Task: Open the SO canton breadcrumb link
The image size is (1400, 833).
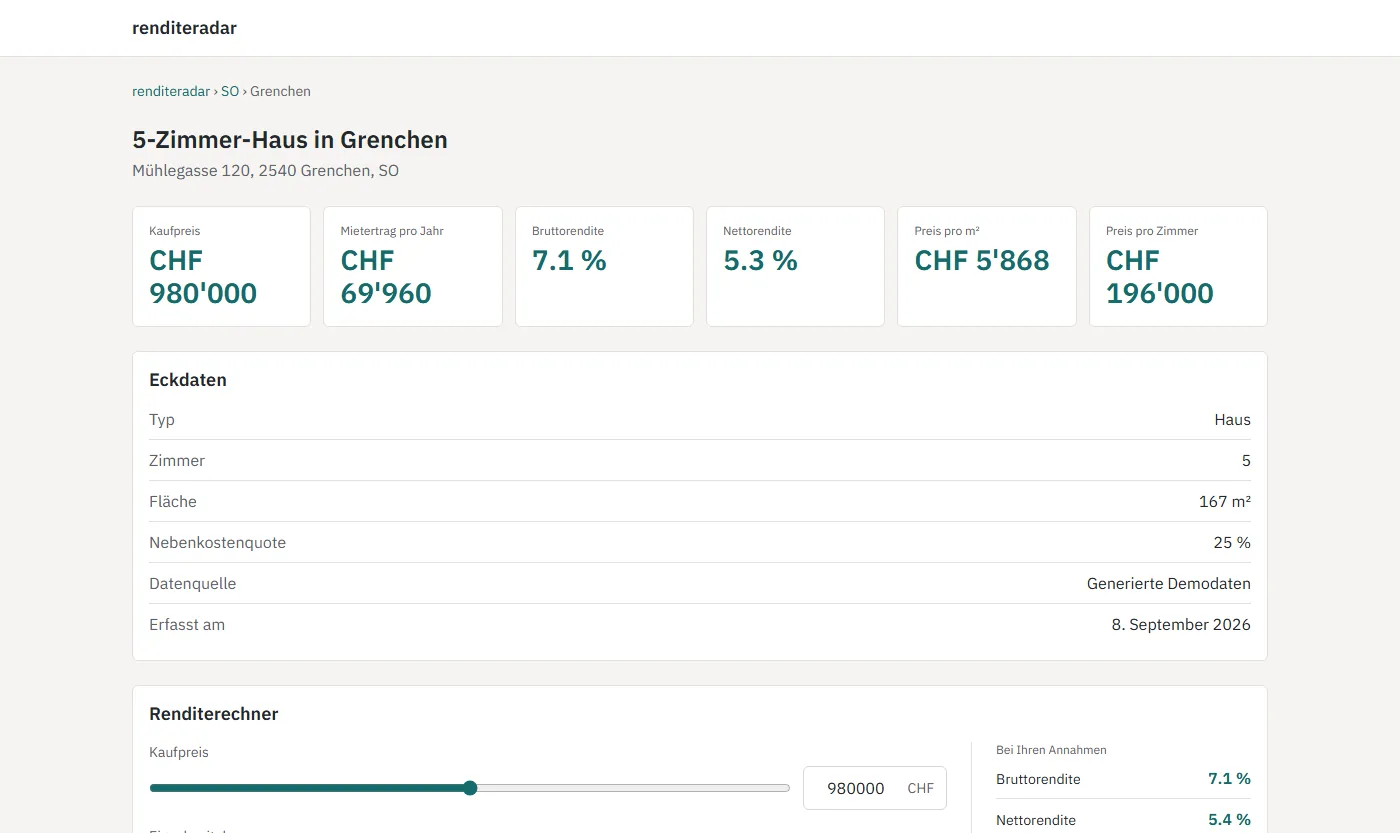Action: pyautogui.click(x=230, y=91)
